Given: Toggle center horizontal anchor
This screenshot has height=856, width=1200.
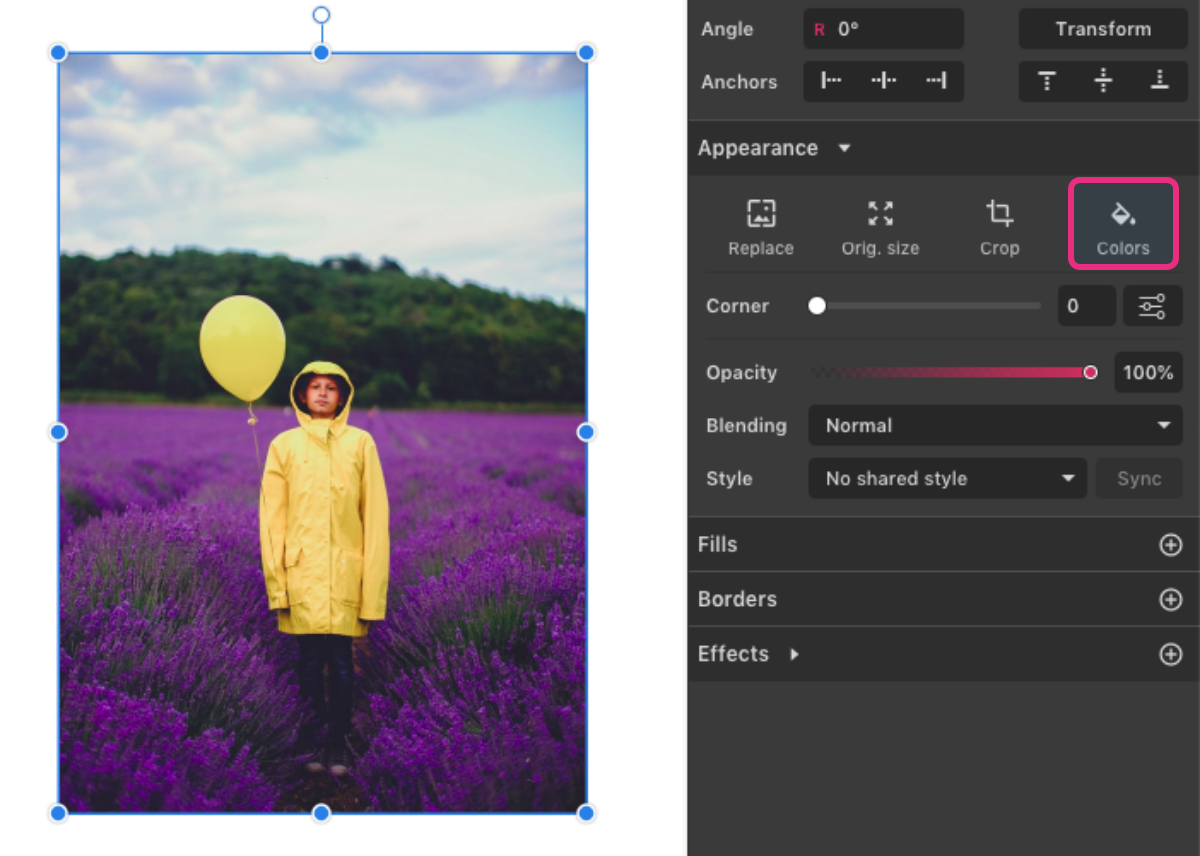Looking at the screenshot, I should point(884,81).
